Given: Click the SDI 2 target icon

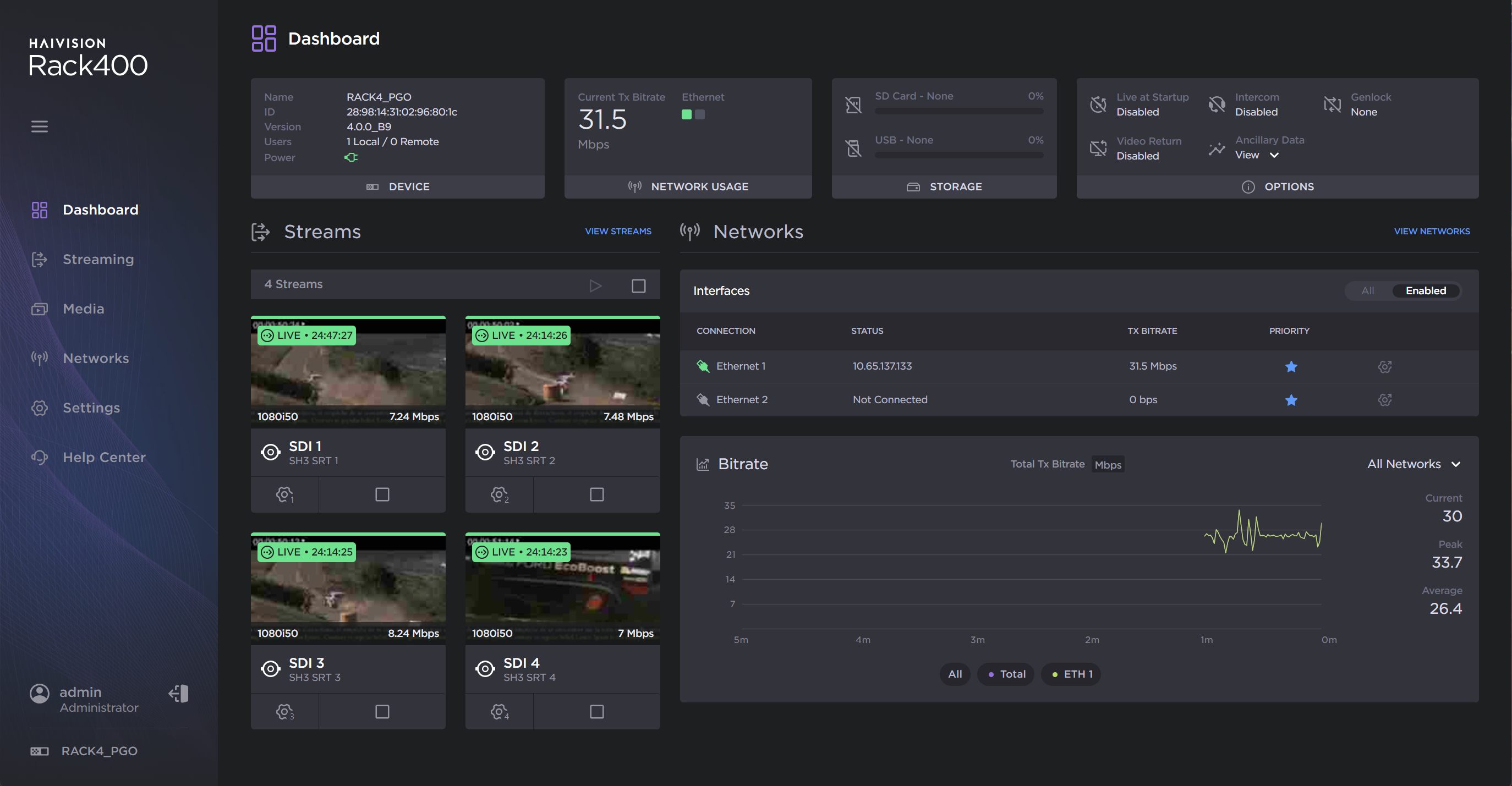Looking at the screenshot, I should [485, 452].
